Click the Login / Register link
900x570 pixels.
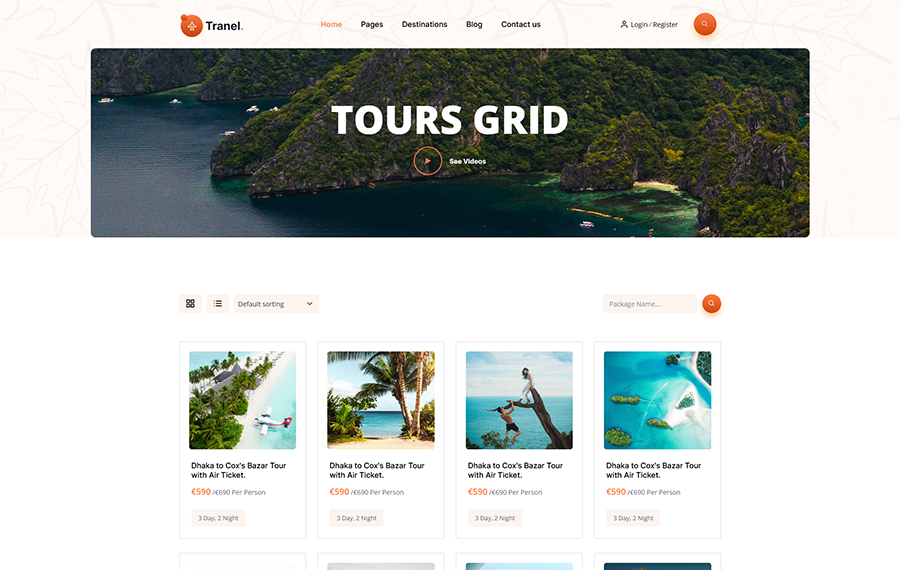point(654,25)
